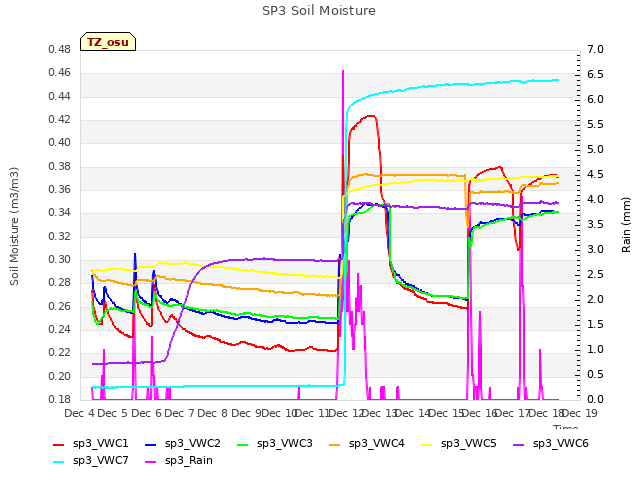The width and height of the screenshot is (640, 480).
Task: Click the red VWC1 peak near 0.42
Action: click(x=371, y=116)
